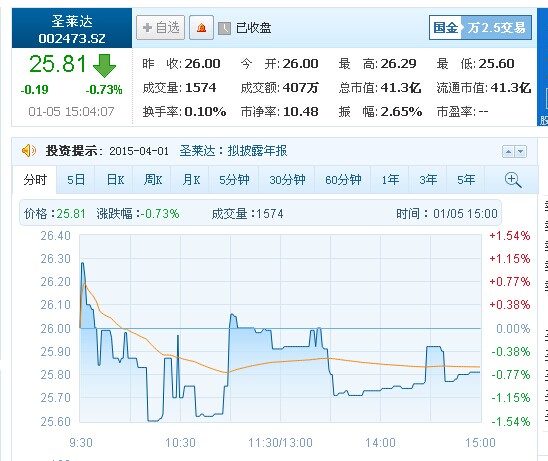
Task: Switch to the 日K chart tab
Action: point(115,180)
